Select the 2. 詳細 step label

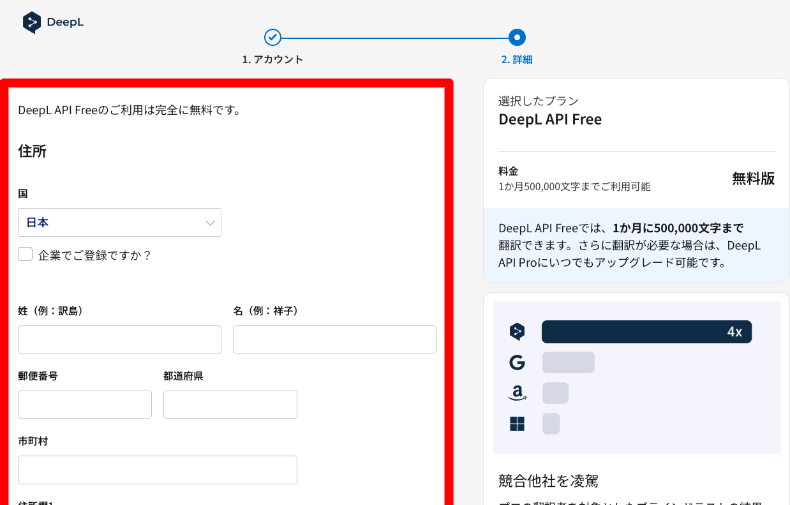[x=517, y=59]
